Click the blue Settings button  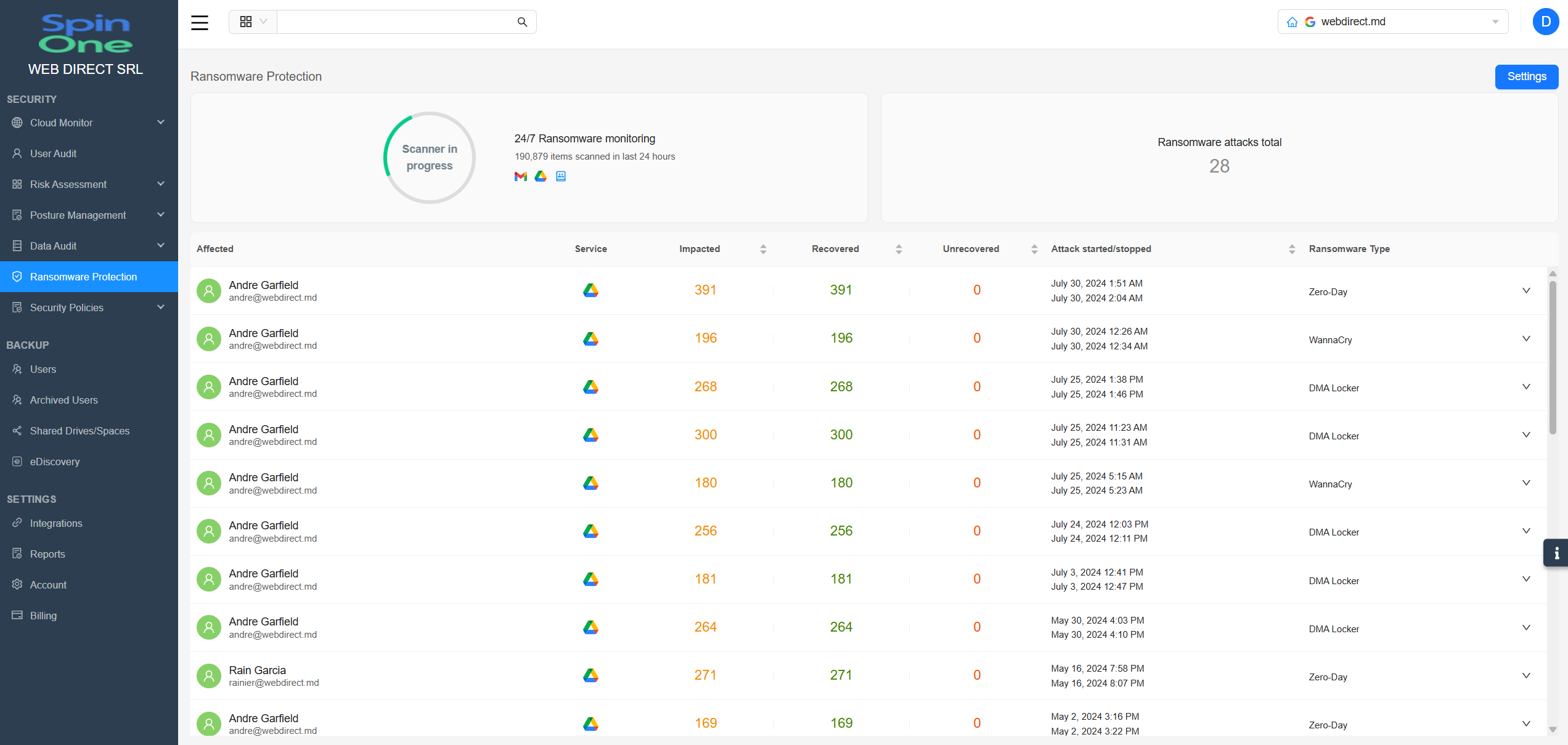point(1526,76)
